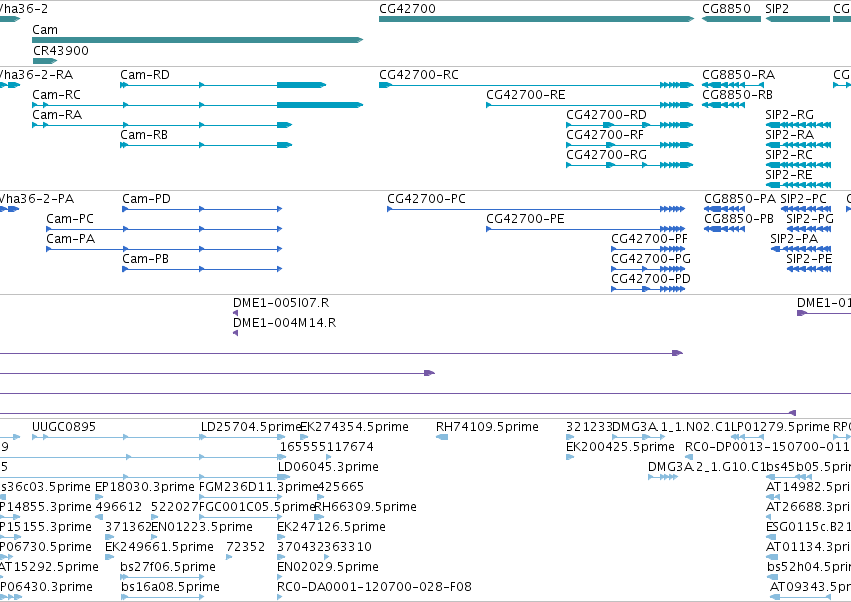Select transcript Cam-RD

[x=223, y=85]
